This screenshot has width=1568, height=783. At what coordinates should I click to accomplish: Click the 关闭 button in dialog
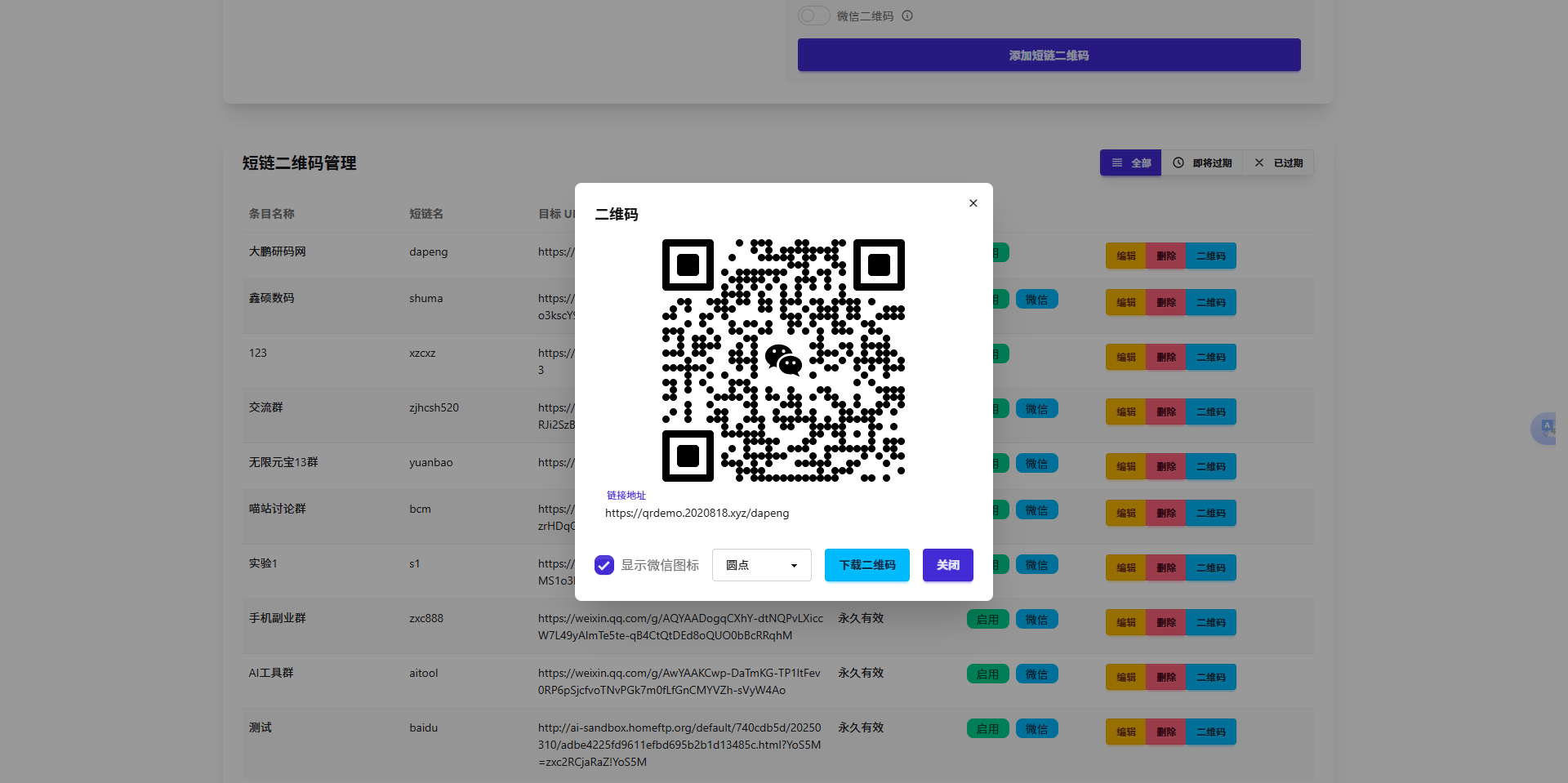pyautogui.click(x=948, y=565)
